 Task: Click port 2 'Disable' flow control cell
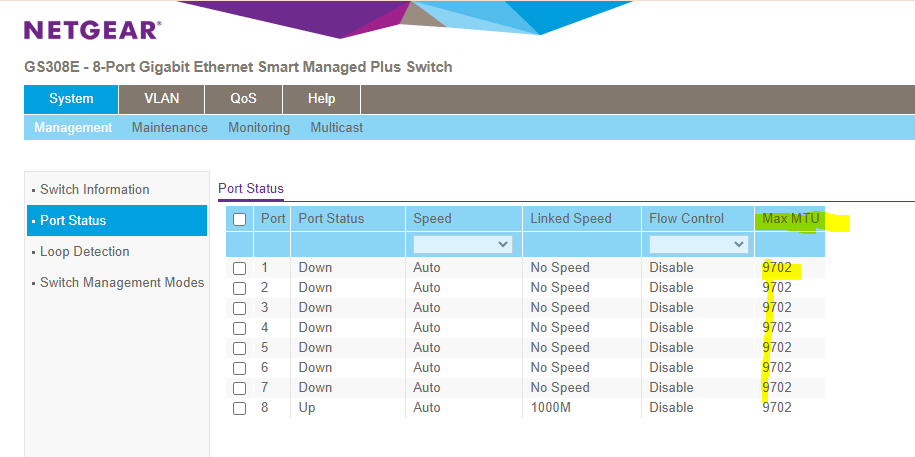coord(671,288)
